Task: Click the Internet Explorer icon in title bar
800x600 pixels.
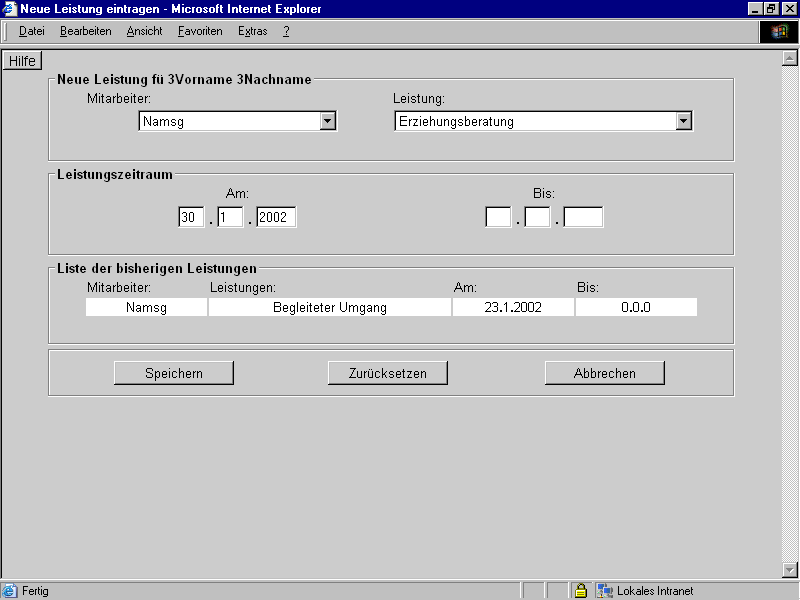Action: click(9, 8)
